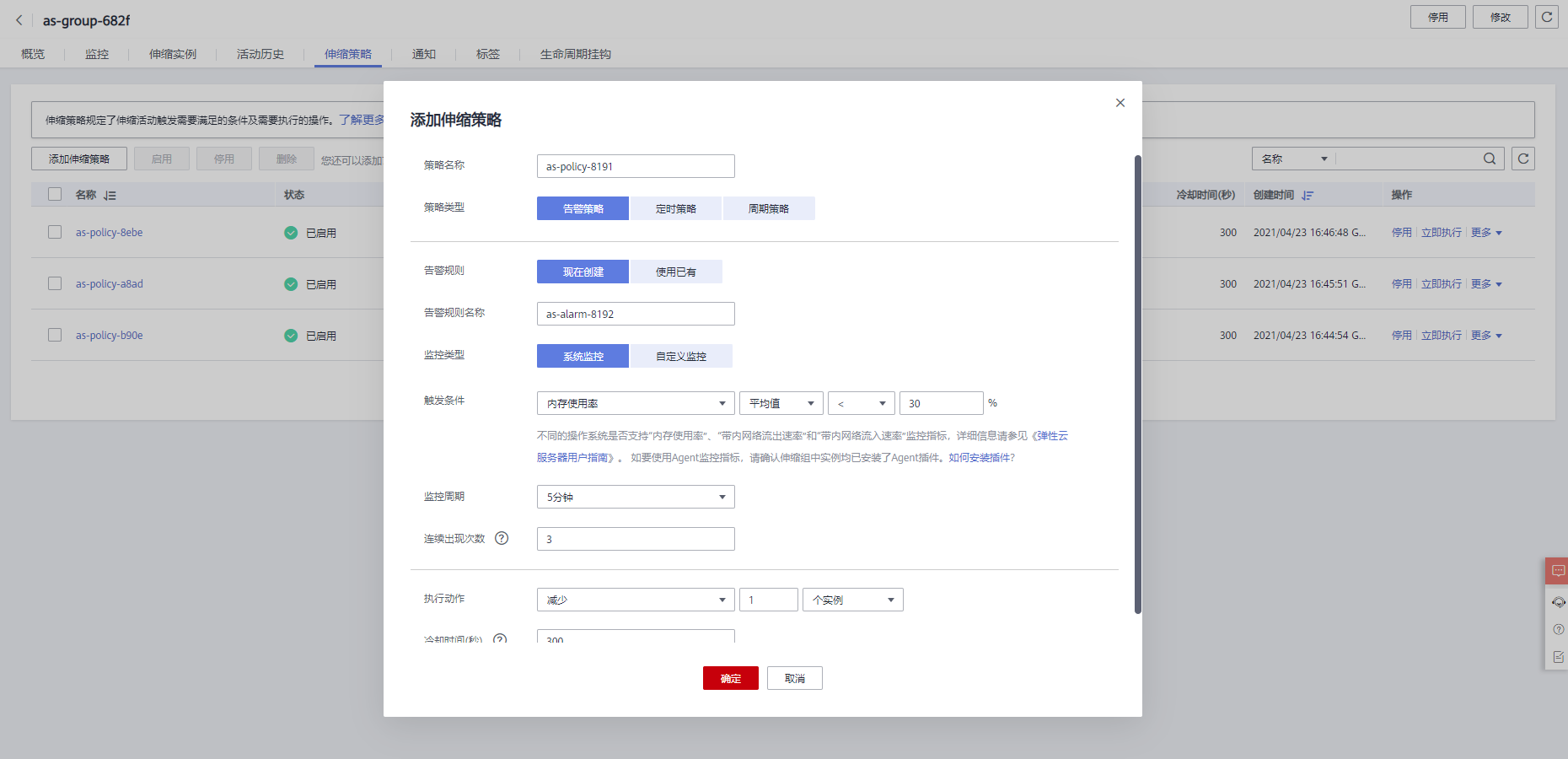Click the instance count field showing 1
The width and height of the screenshot is (1568, 759).
[769, 600]
